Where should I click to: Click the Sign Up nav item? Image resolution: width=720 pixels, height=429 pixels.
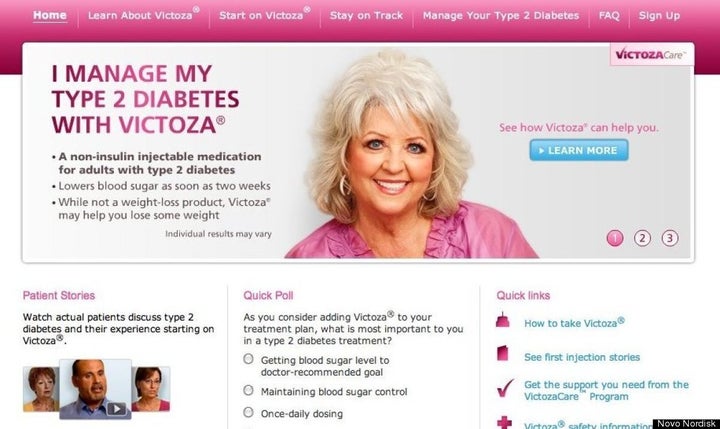659,16
